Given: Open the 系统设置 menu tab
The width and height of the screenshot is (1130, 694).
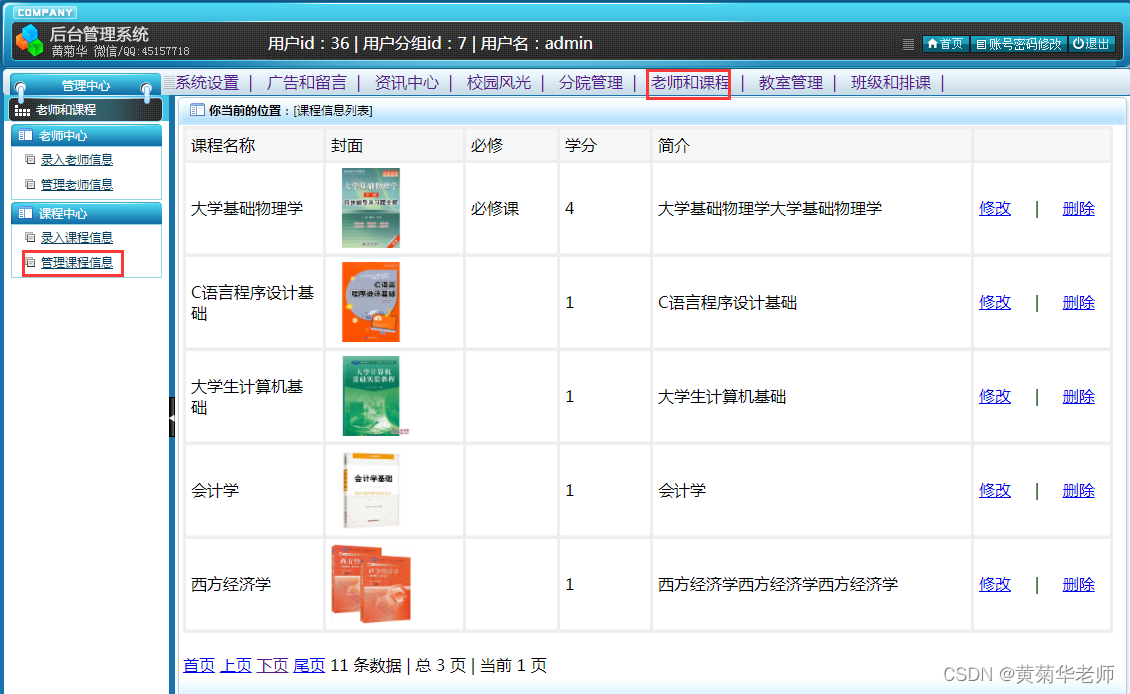Looking at the screenshot, I should coord(207,83).
